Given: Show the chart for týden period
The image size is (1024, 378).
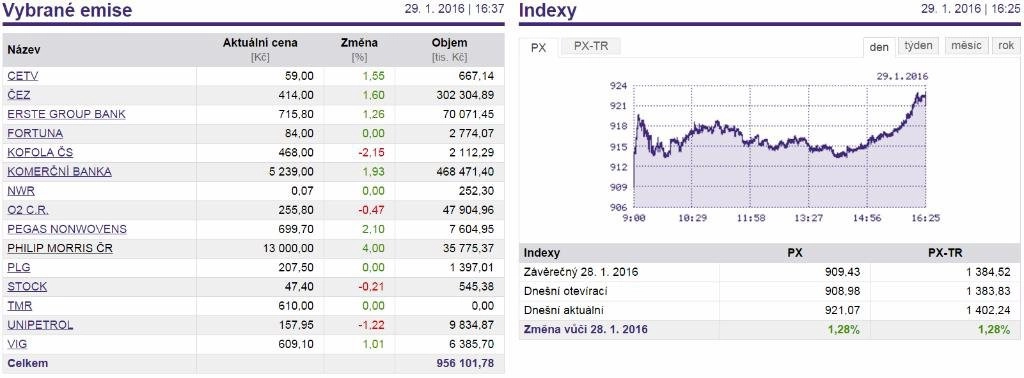Looking at the screenshot, I should click(x=919, y=46).
